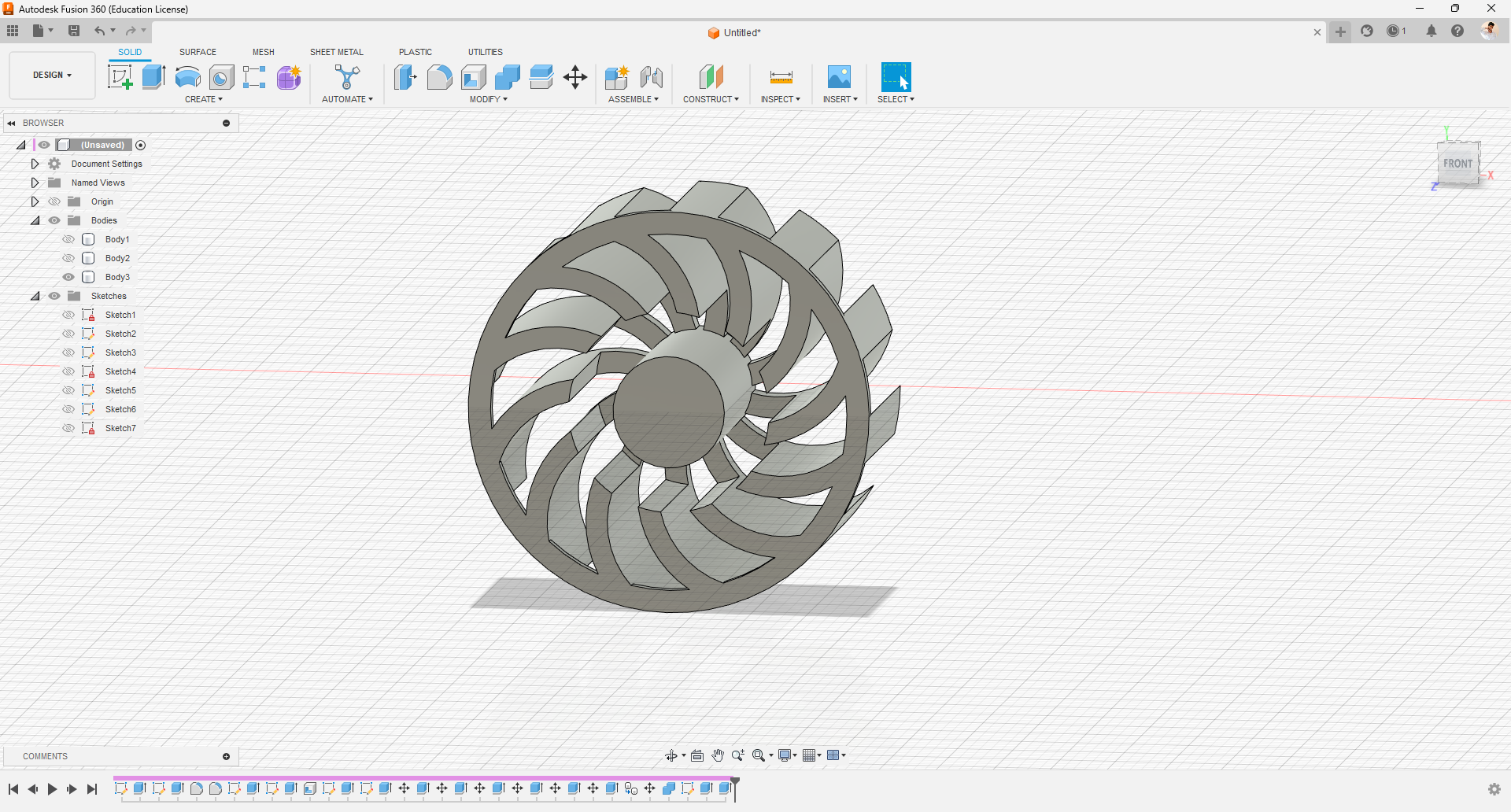1511x812 pixels.
Task: Expand the Document Settings node
Action: click(35, 164)
